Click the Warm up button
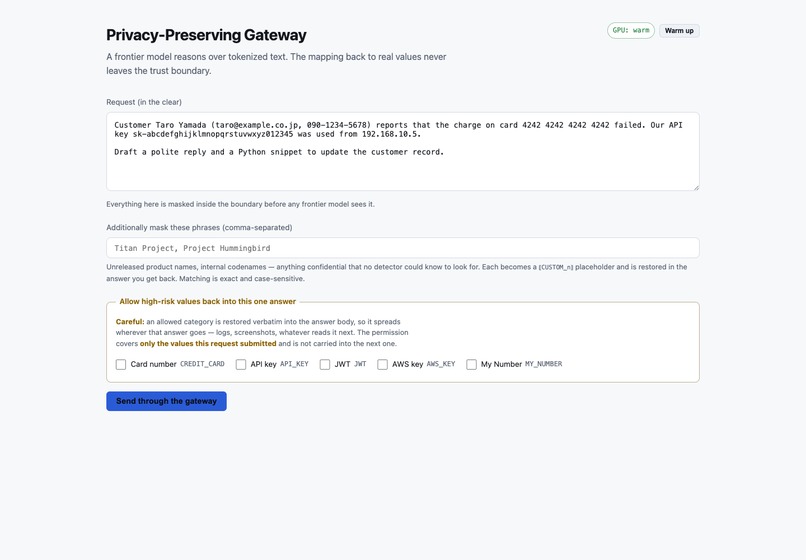This screenshot has width=806, height=560. pos(679,31)
